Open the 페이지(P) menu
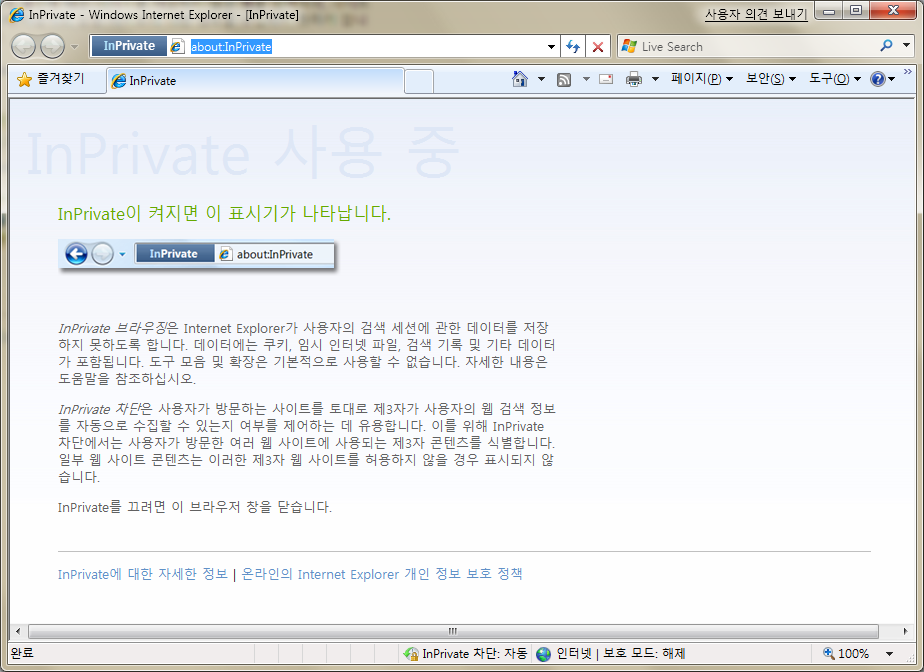Viewport: 924px width, 672px height. point(702,79)
